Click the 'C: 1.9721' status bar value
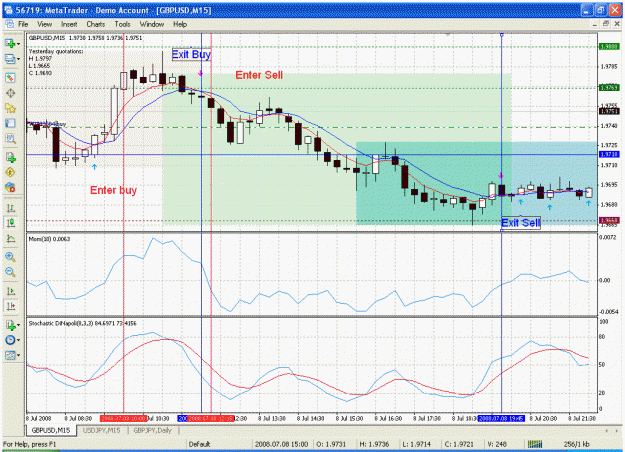625x452 pixels. (x=459, y=444)
